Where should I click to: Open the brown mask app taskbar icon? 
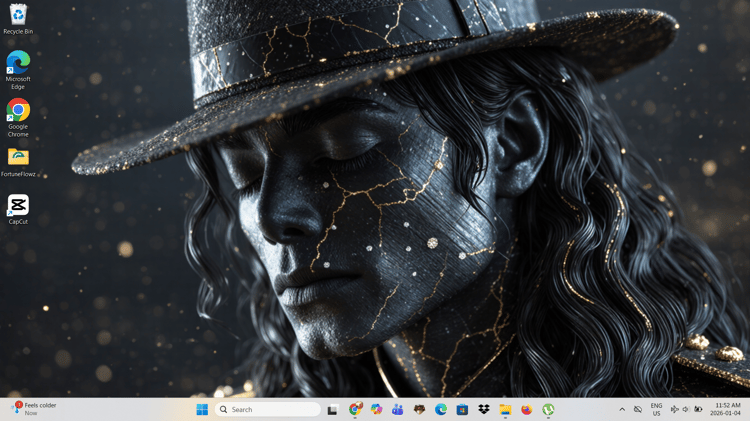coord(419,410)
